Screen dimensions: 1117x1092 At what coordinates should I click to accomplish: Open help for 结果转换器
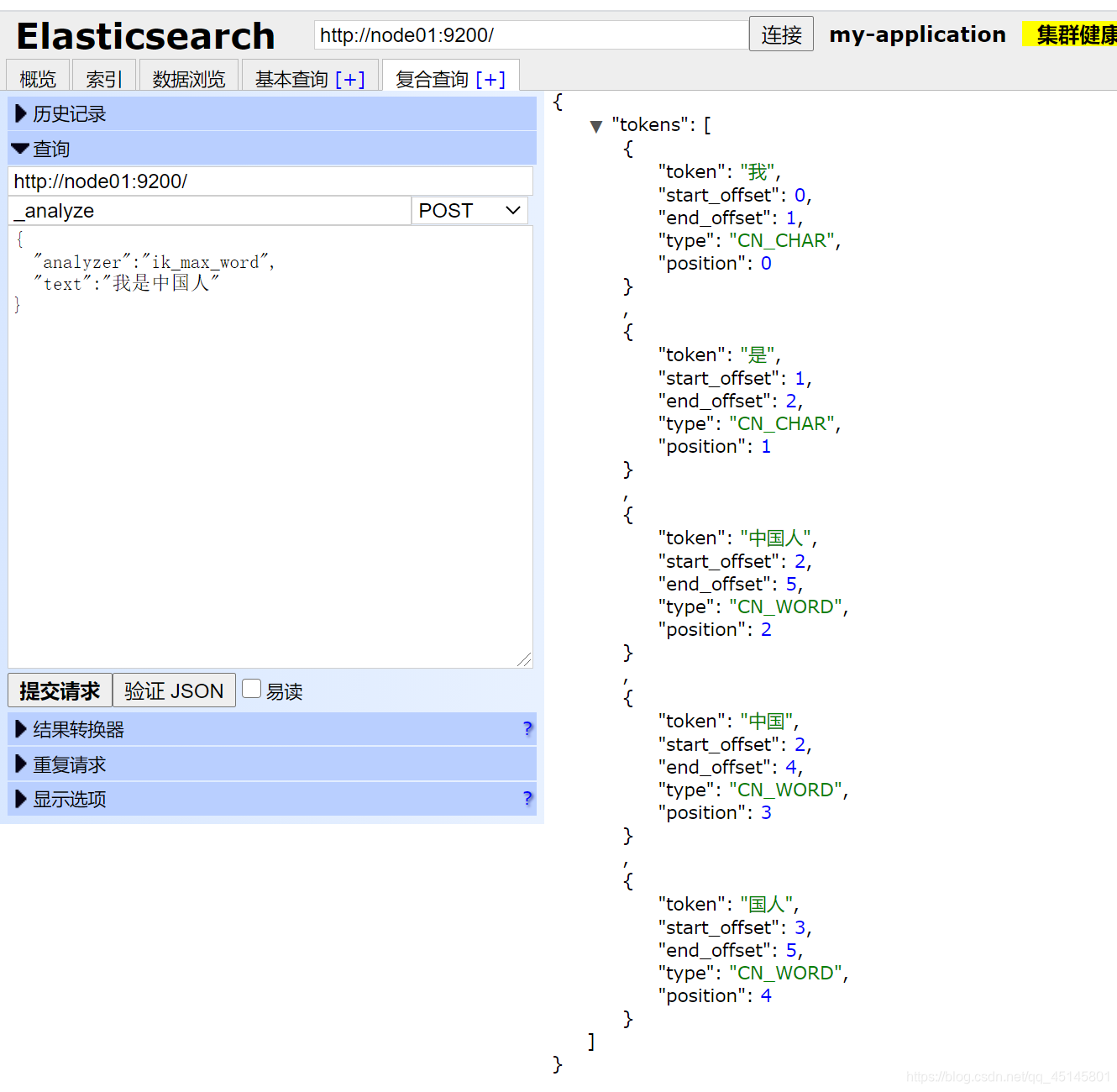click(527, 728)
